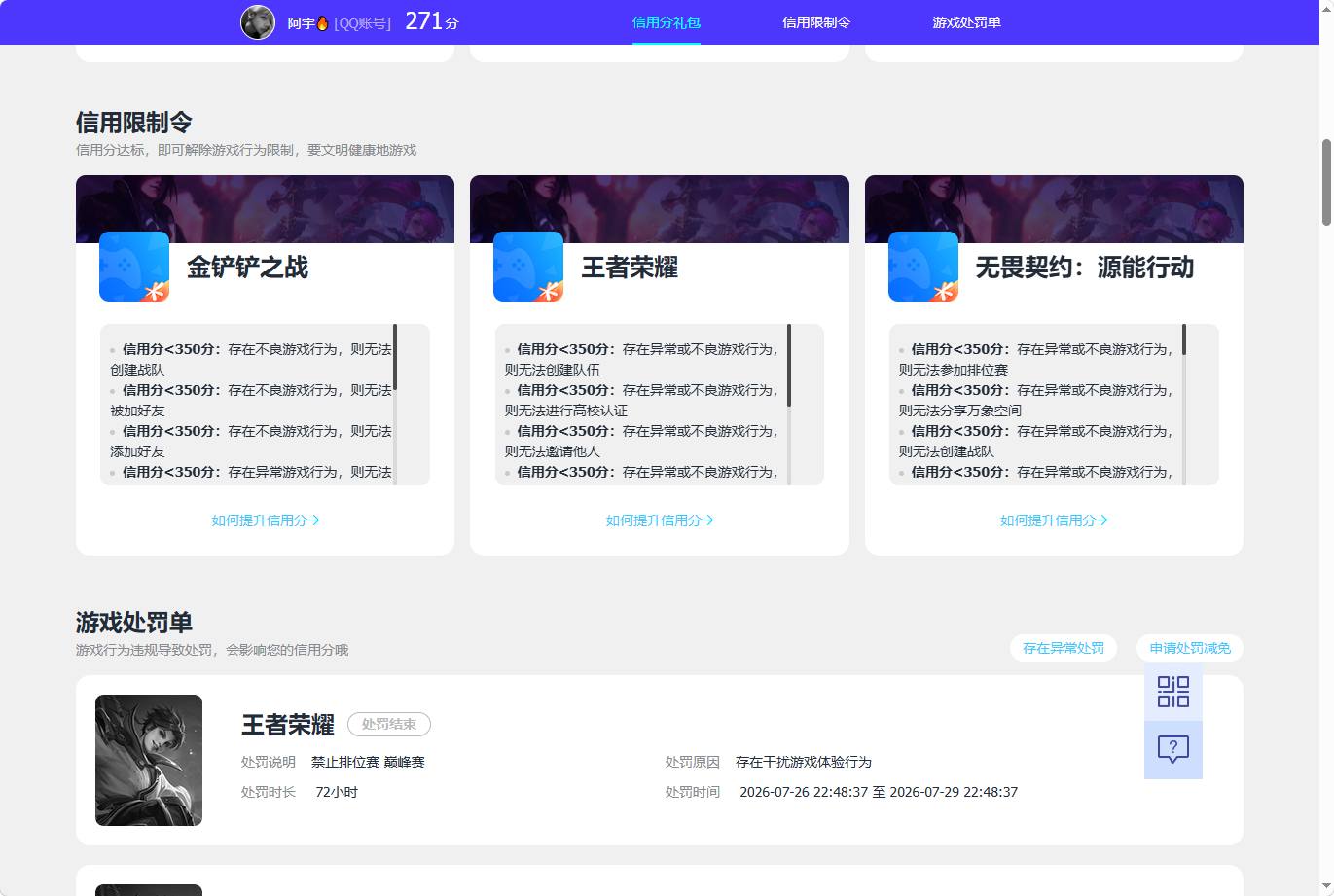Viewport: 1334px width, 896px height.
Task: Switch to 信用限制令 tab
Action: pyautogui.click(x=816, y=22)
